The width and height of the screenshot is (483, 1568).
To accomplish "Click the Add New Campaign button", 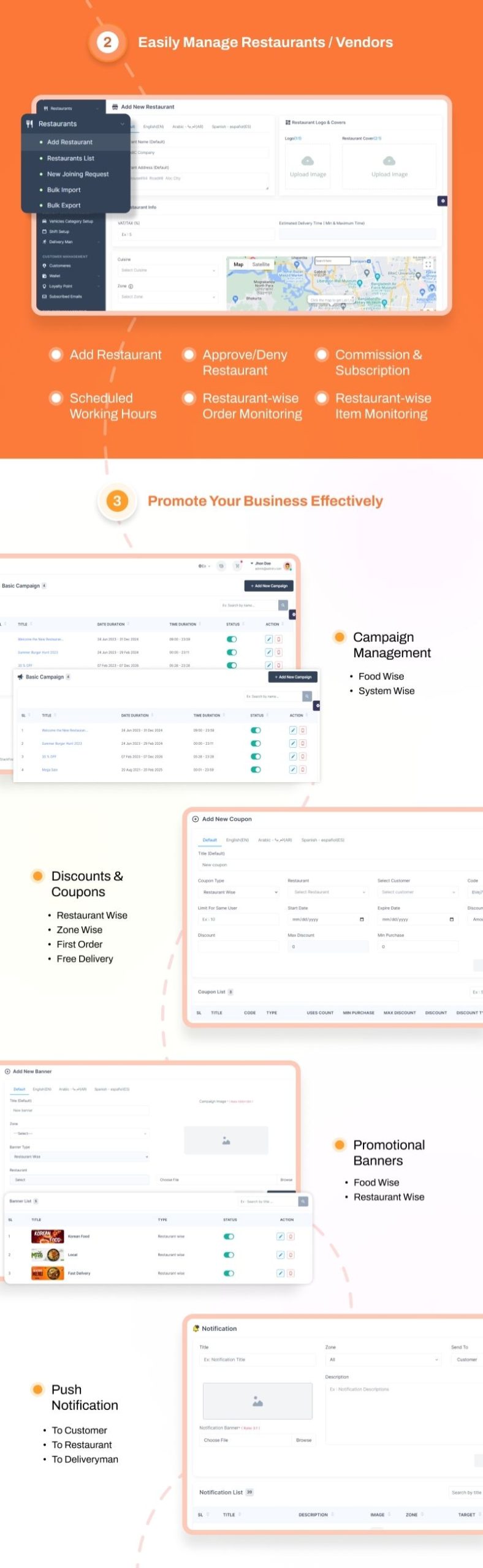I will tap(293, 677).
